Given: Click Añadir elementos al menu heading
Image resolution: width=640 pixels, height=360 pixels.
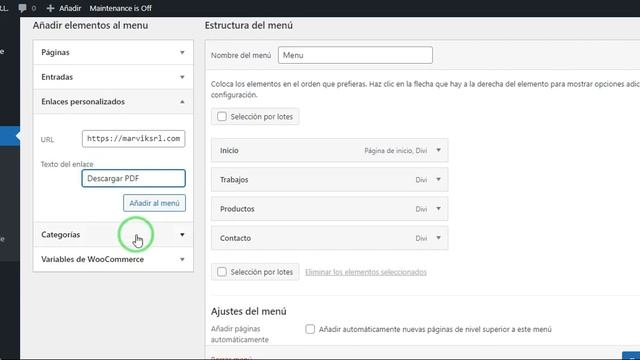Looking at the screenshot, I should tap(91, 25).
